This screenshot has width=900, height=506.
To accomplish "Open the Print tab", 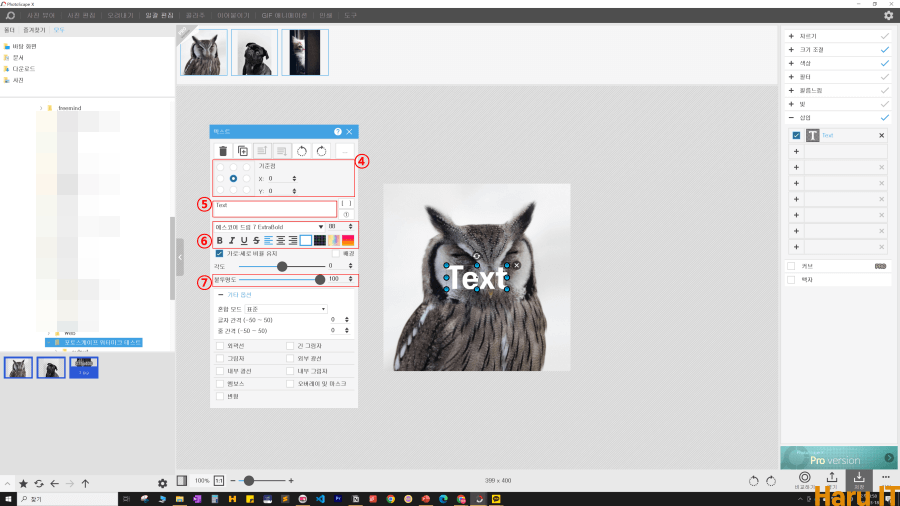I will [x=326, y=15].
